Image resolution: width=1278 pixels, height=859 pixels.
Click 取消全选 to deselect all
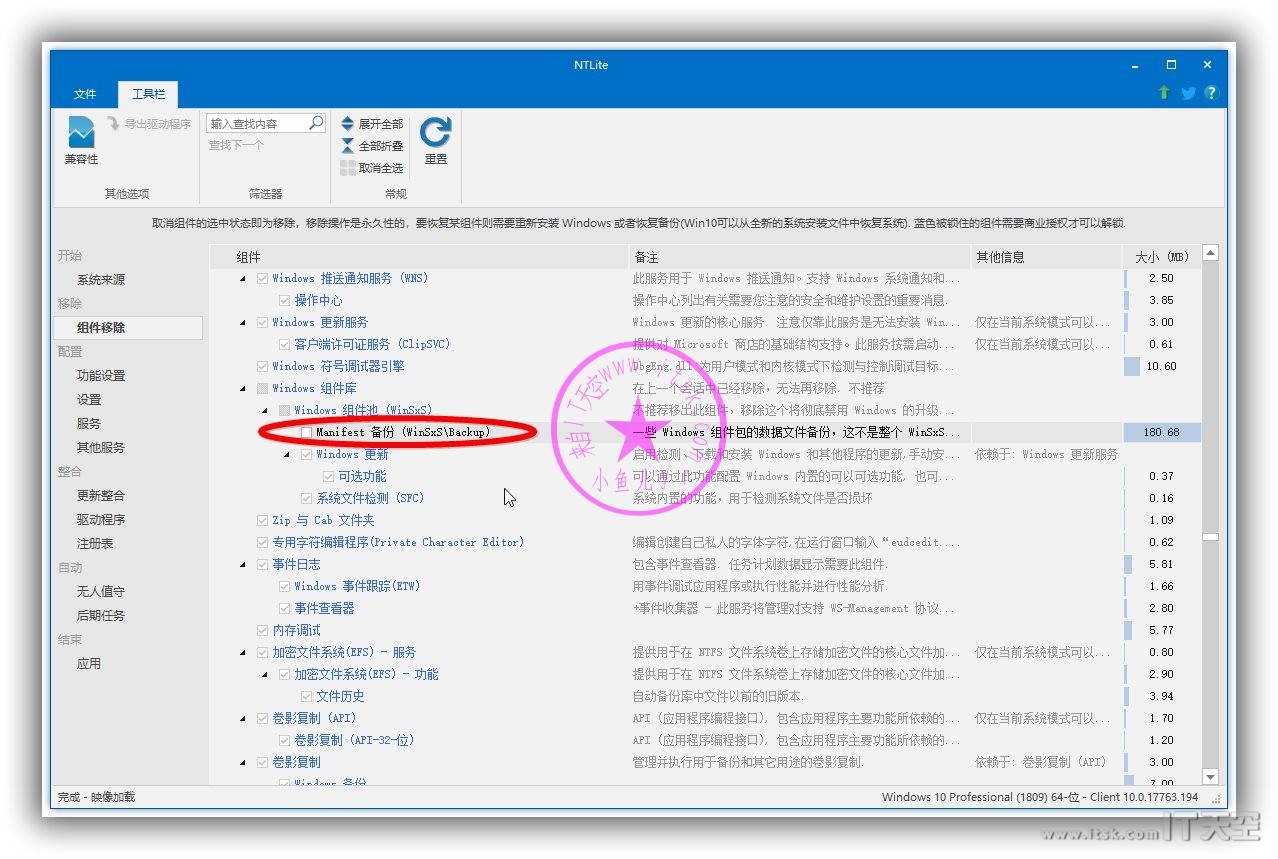point(372,168)
